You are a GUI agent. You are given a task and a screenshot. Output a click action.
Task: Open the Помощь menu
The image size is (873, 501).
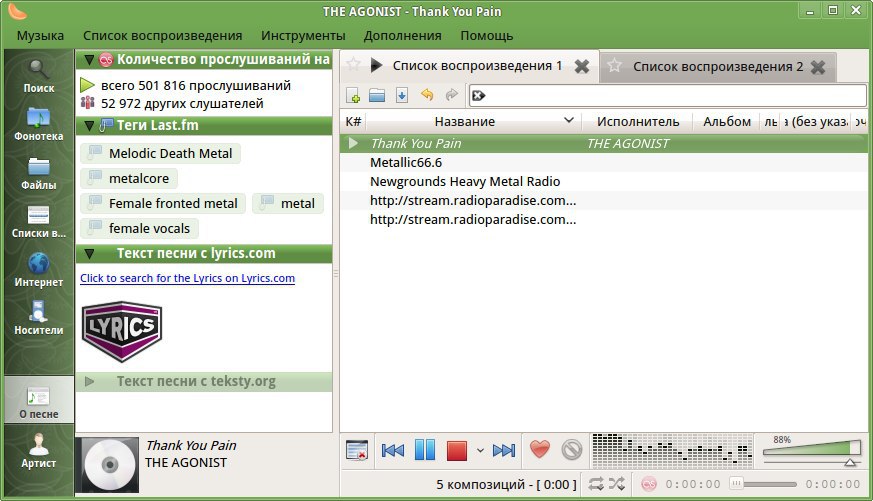pos(487,36)
